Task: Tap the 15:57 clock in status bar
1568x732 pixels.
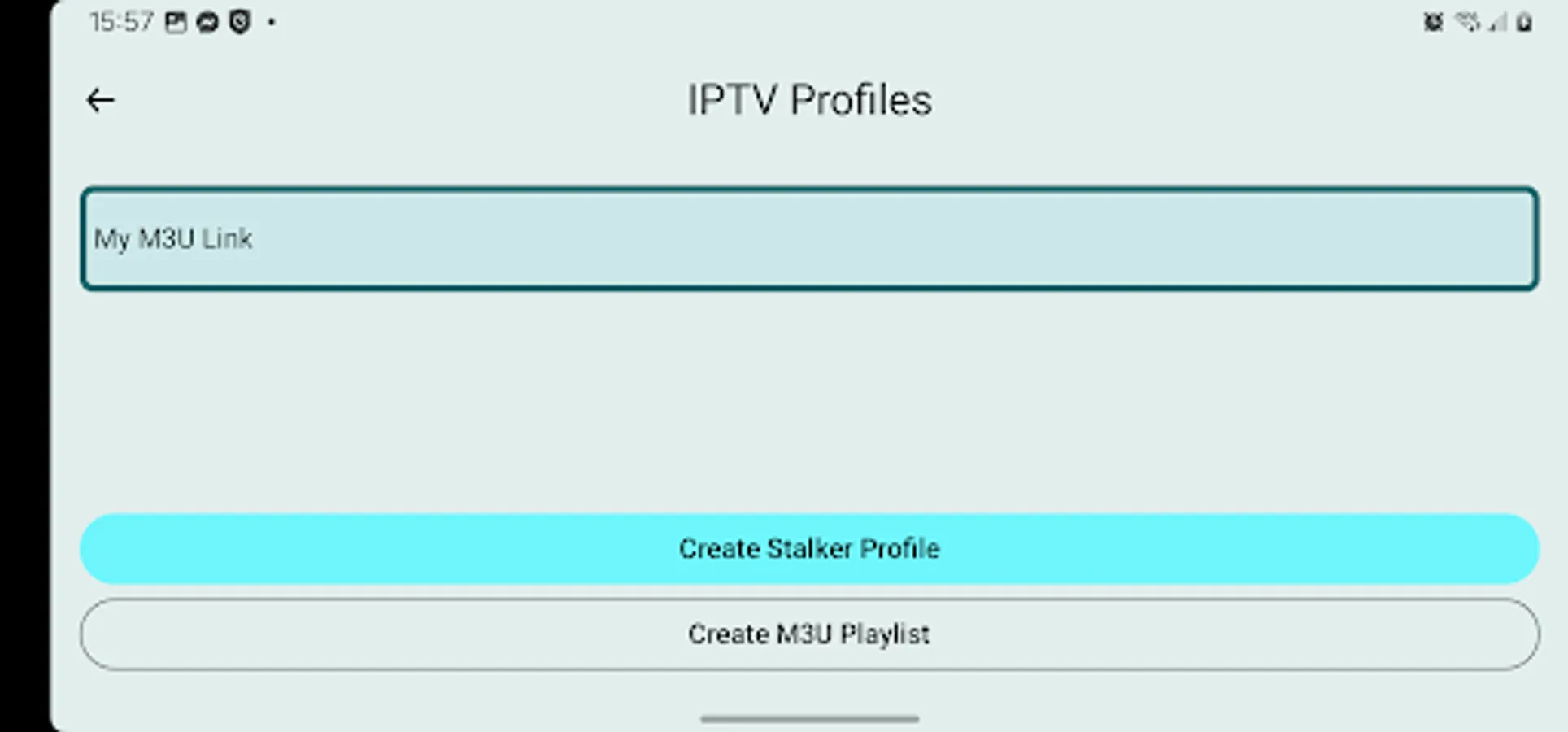Action: [x=121, y=22]
